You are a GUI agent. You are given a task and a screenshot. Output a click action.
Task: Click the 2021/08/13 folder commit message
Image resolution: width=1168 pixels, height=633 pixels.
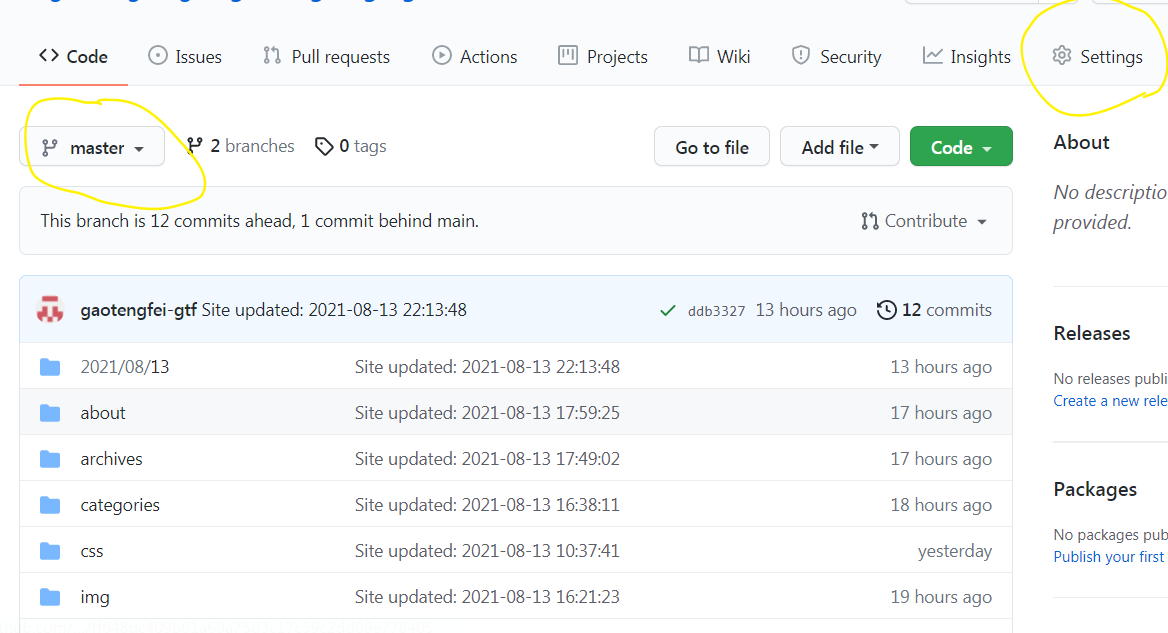coord(487,366)
